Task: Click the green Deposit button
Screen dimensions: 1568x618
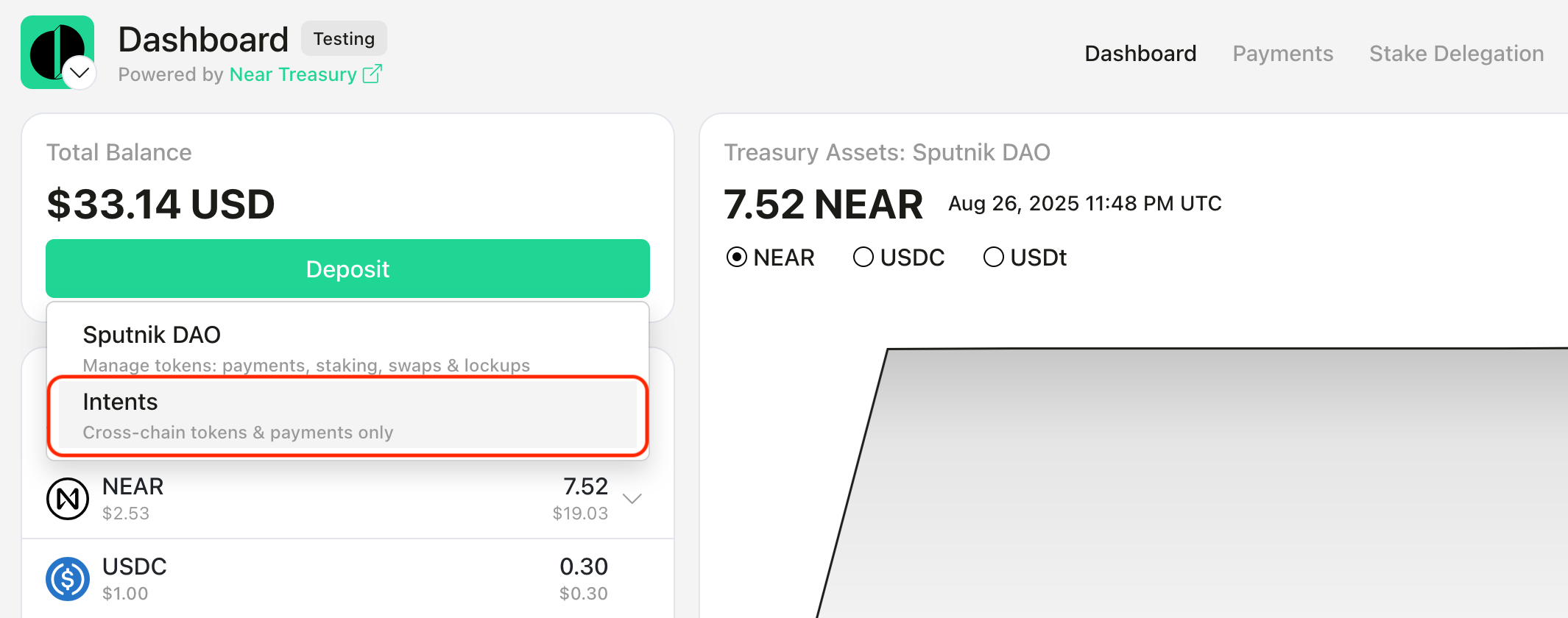Action: pos(347,269)
